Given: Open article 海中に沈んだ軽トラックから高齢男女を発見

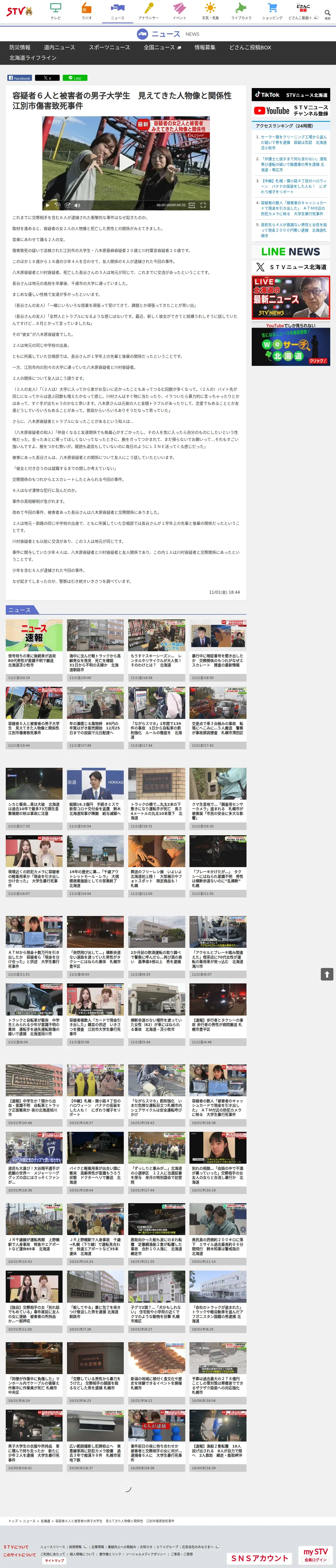Looking at the screenshot, I should click(95, 650).
